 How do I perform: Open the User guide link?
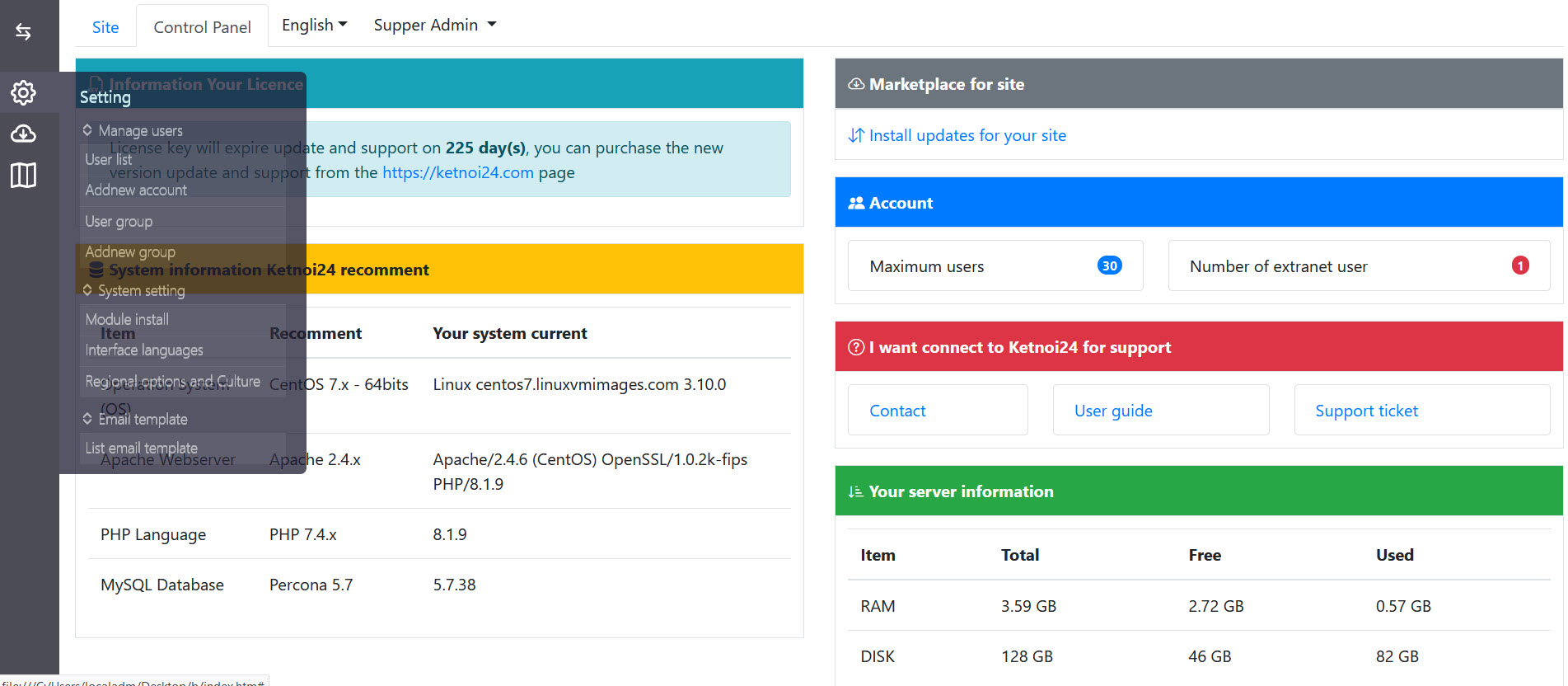tap(1113, 411)
